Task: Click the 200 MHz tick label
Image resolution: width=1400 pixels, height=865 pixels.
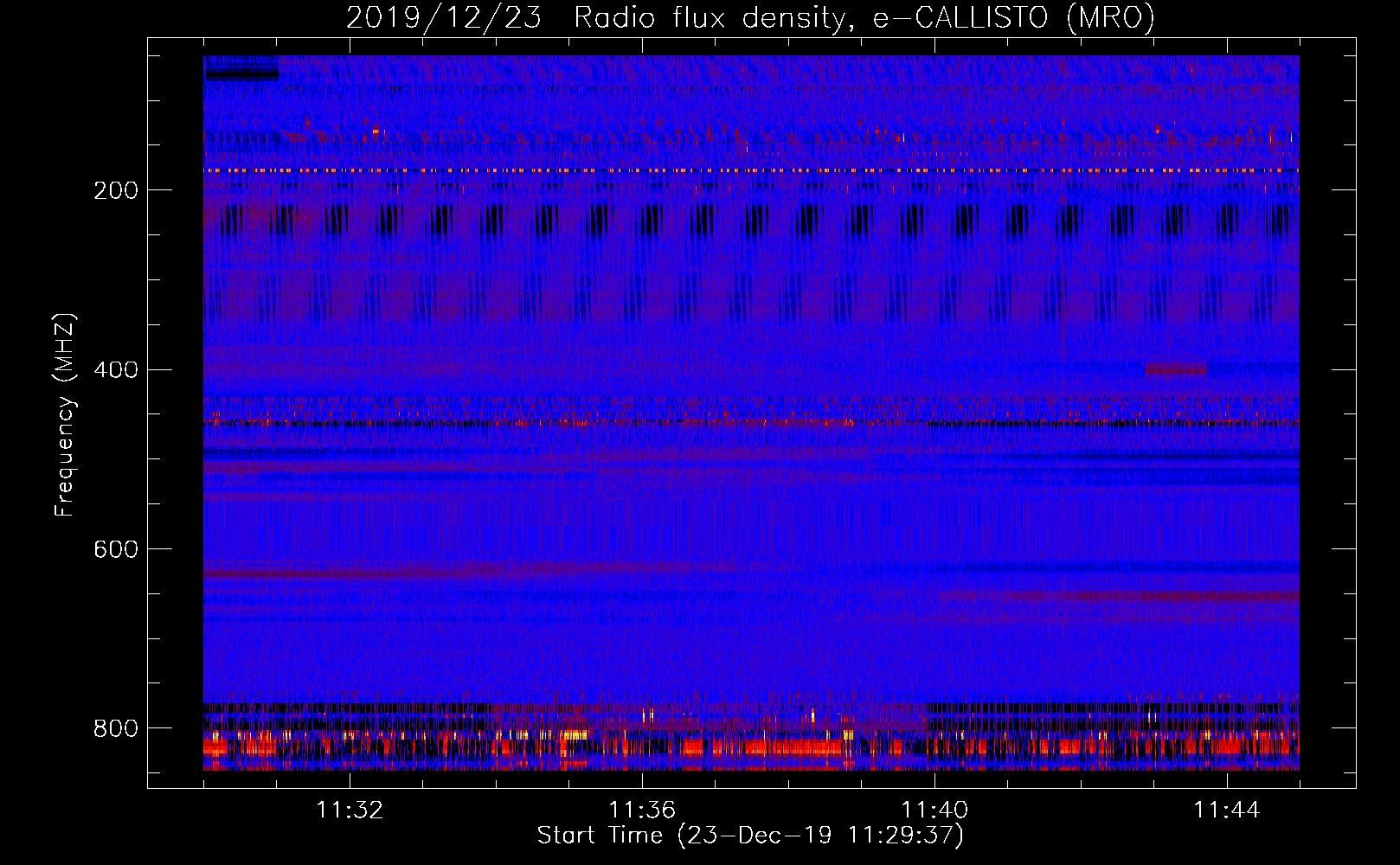Action: [116, 190]
